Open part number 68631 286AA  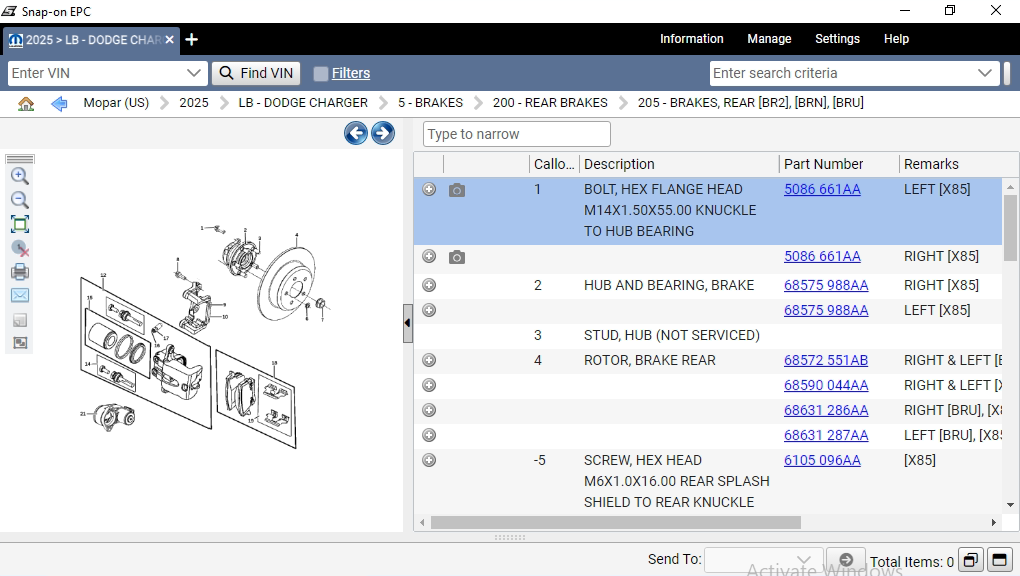(825, 410)
